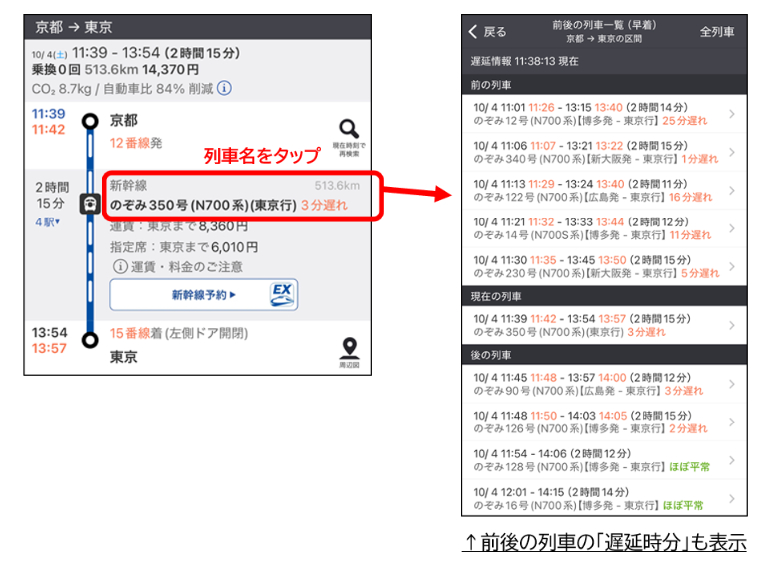Open chevron for のぞみ122号 row
Image resolution: width=771 pixels, height=565 pixels.
coord(732,191)
